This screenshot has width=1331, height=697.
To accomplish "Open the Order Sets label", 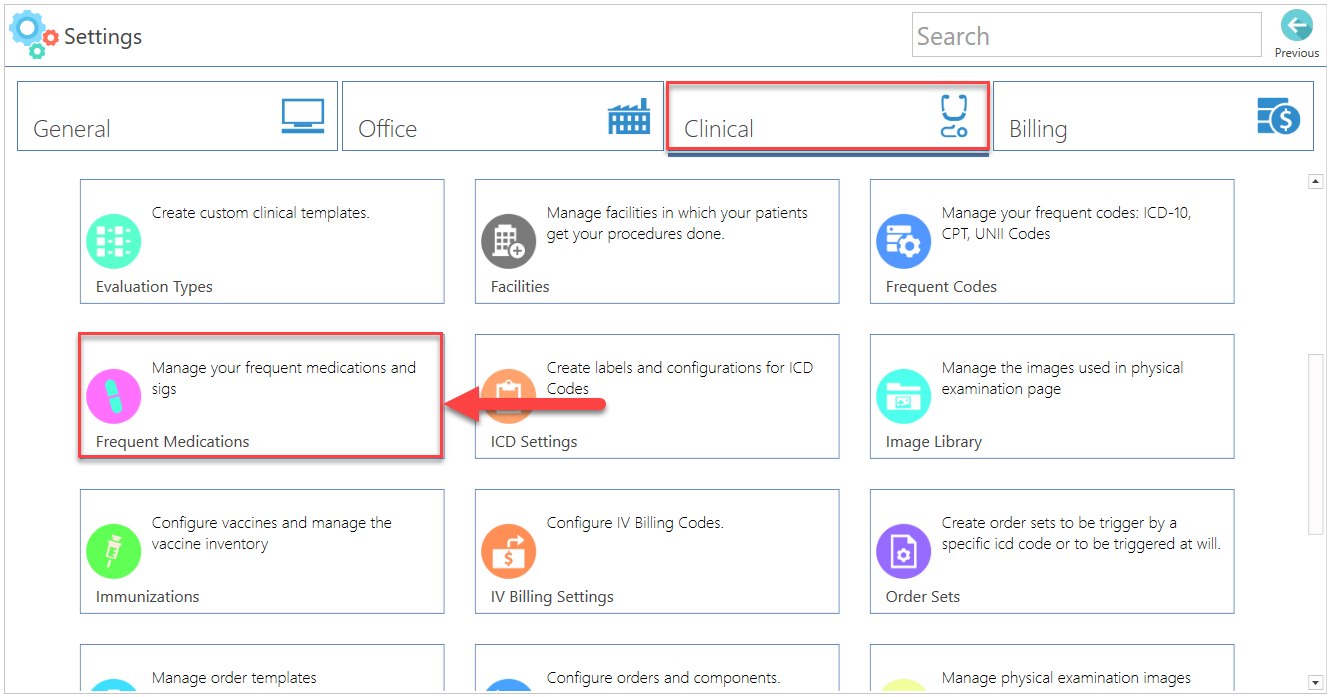I will 923,597.
